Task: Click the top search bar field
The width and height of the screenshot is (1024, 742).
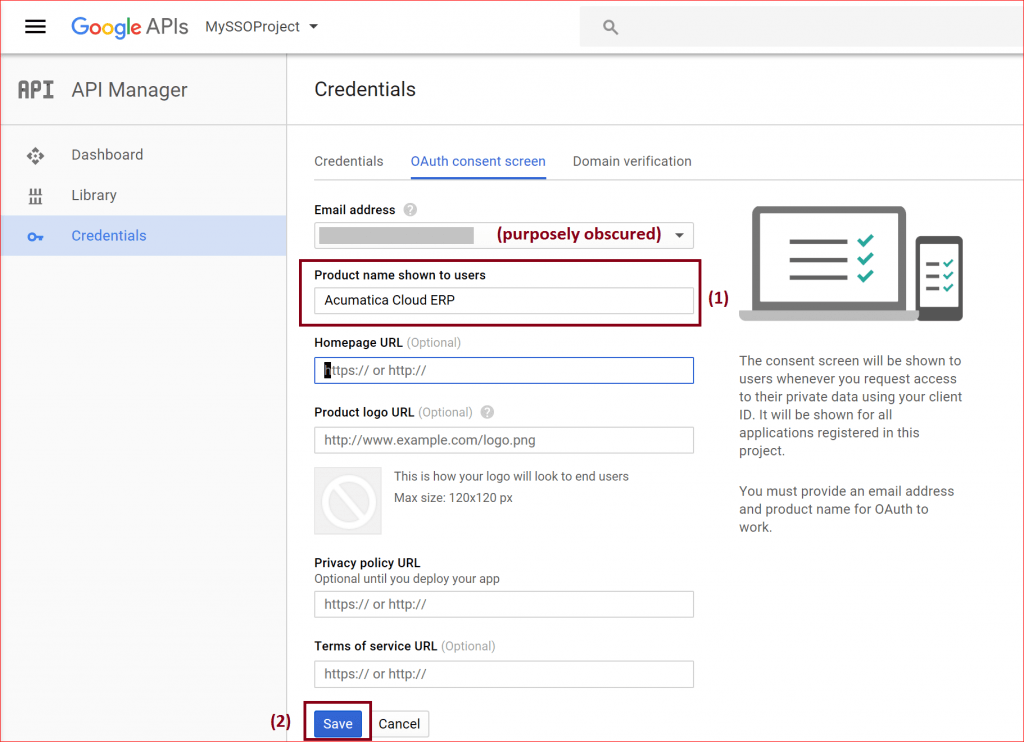Action: pos(801,27)
